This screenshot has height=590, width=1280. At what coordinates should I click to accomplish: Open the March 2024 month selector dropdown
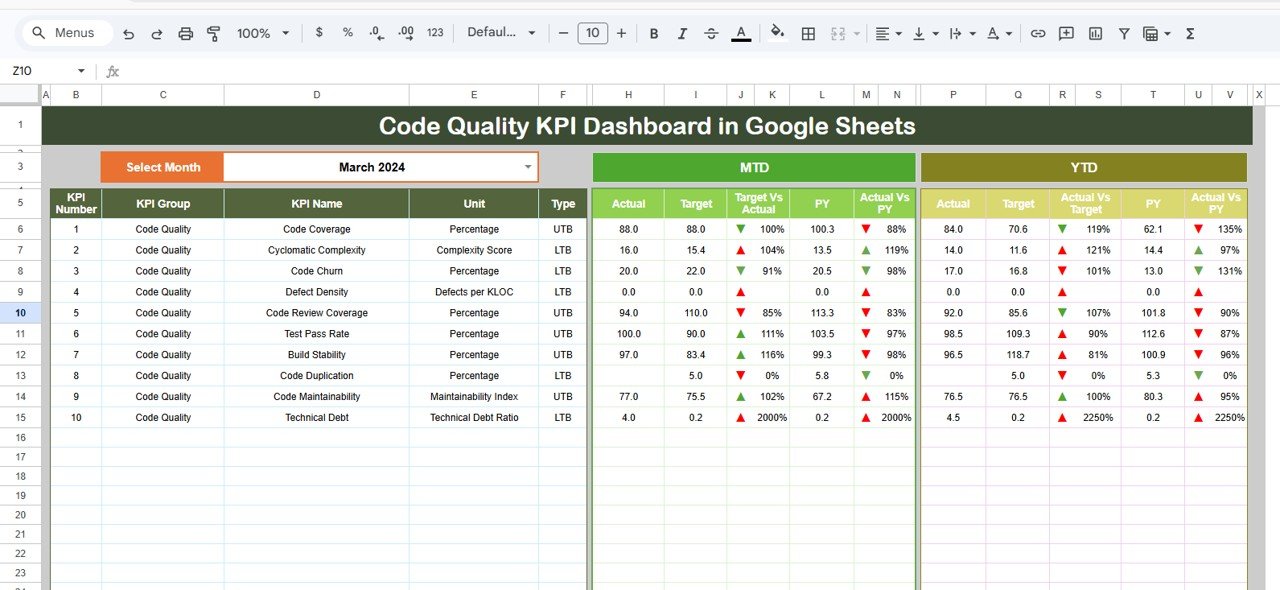(529, 167)
